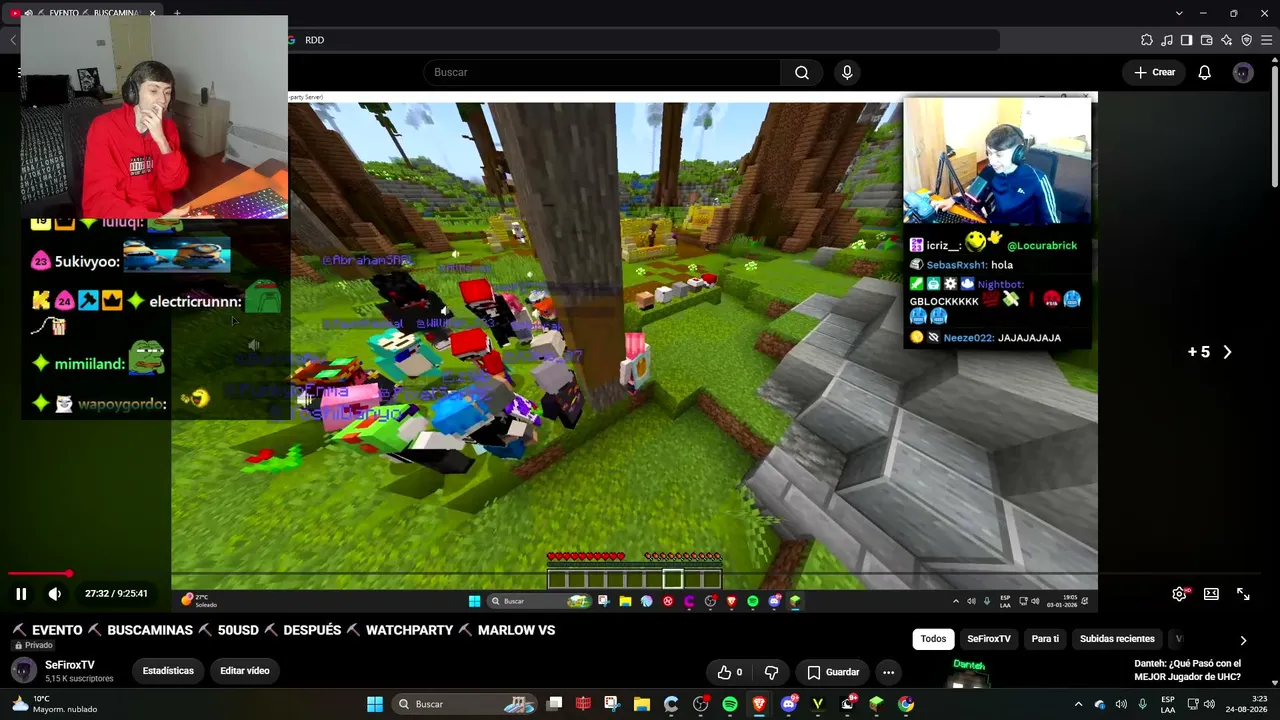Click the 5,15 K suscriptores text
The height and width of the screenshot is (720, 1280).
tap(79, 679)
